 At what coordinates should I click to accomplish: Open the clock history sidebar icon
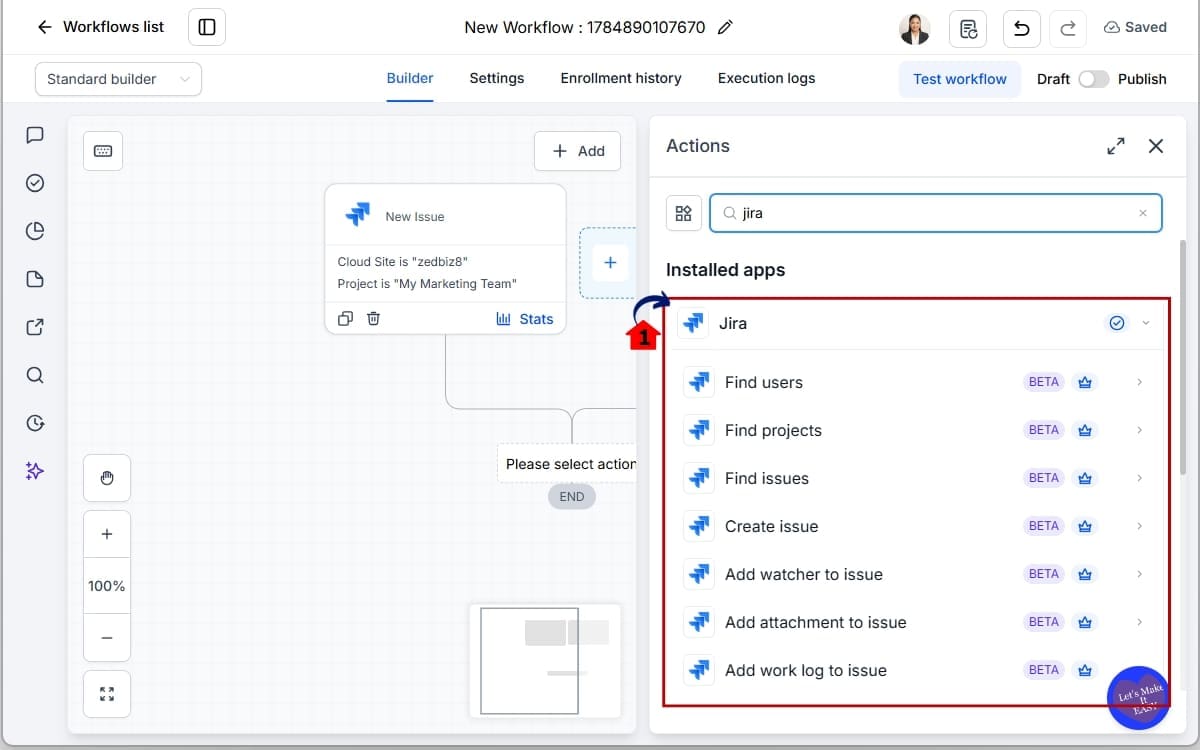point(35,423)
